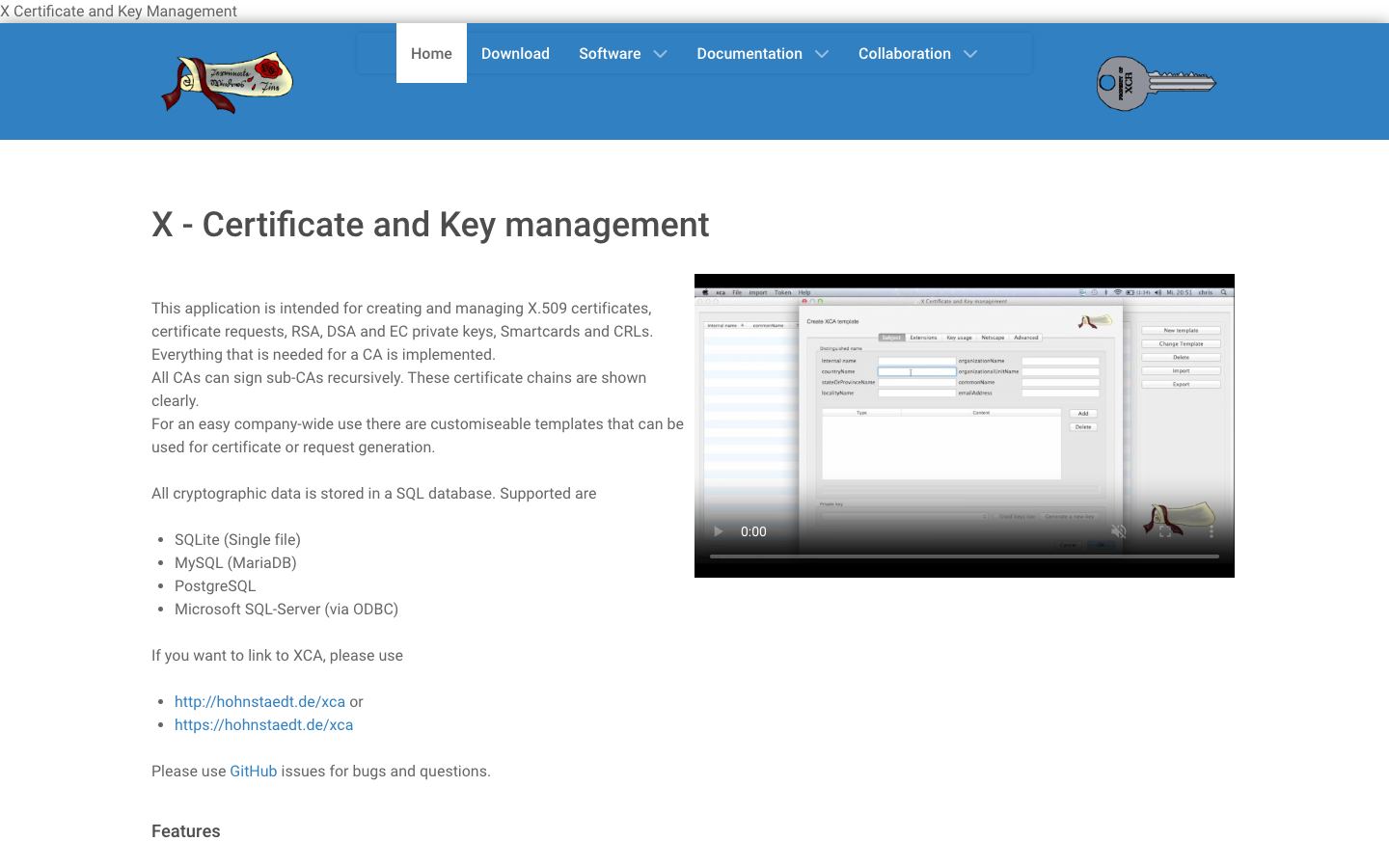
Task: Click the 'MySQL (MariaDB)' list item
Action: [235, 562]
